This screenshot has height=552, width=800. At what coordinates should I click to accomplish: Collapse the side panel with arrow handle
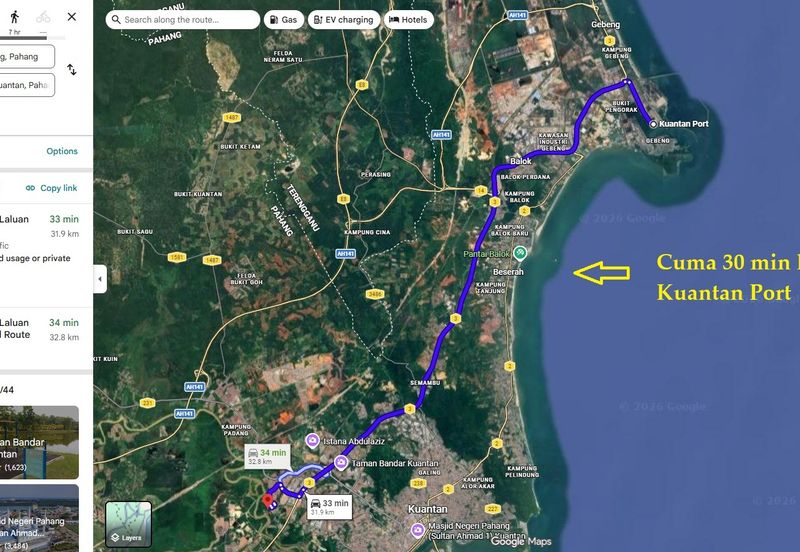(x=99, y=279)
